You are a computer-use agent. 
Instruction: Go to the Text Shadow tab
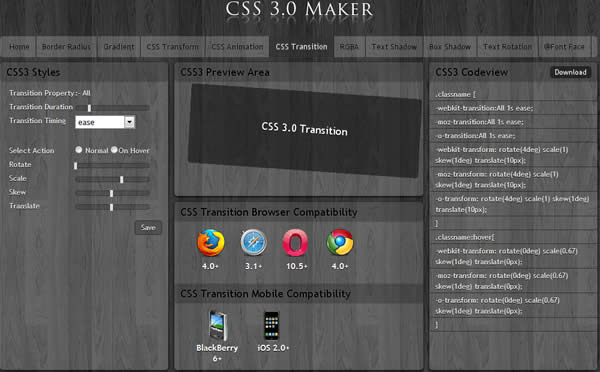pos(394,47)
